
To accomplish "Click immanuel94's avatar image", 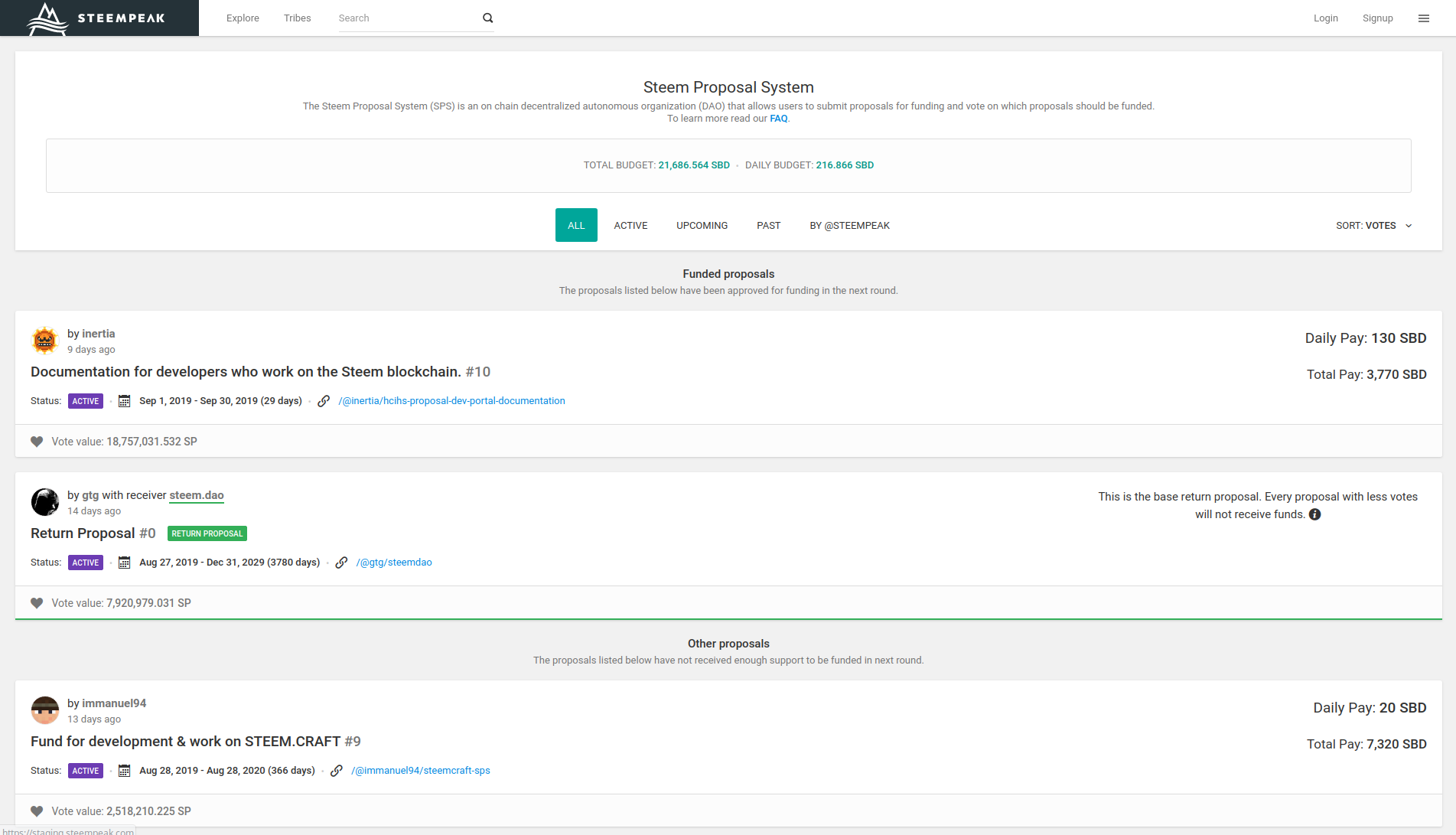I will [45, 709].
